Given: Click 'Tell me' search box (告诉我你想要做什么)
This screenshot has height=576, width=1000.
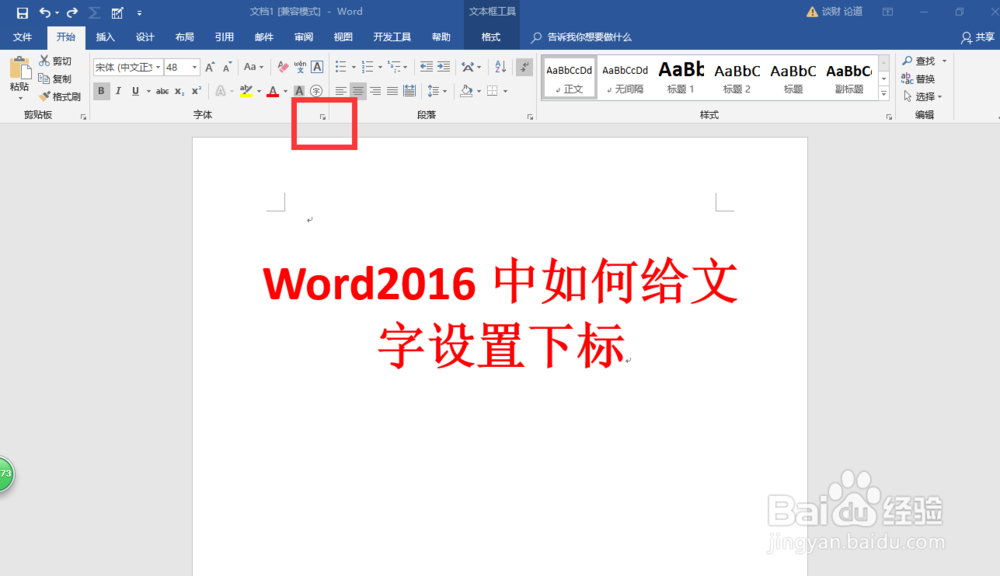Looking at the screenshot, I should pos(580,37).
